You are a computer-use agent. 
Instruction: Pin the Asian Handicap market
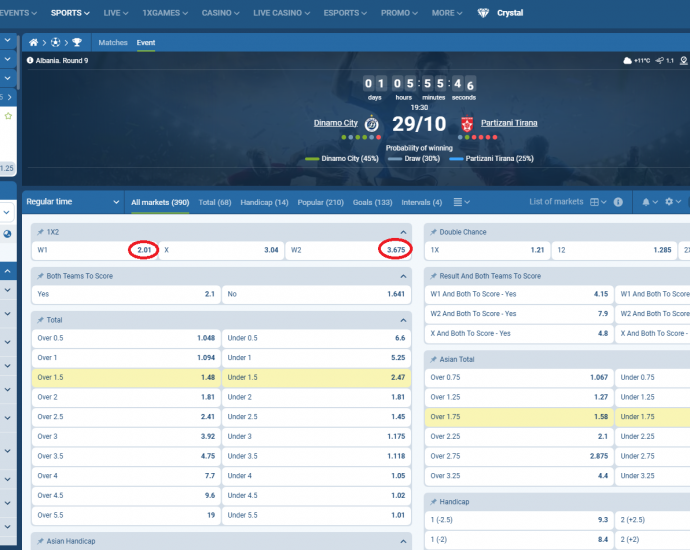point(40,541)
